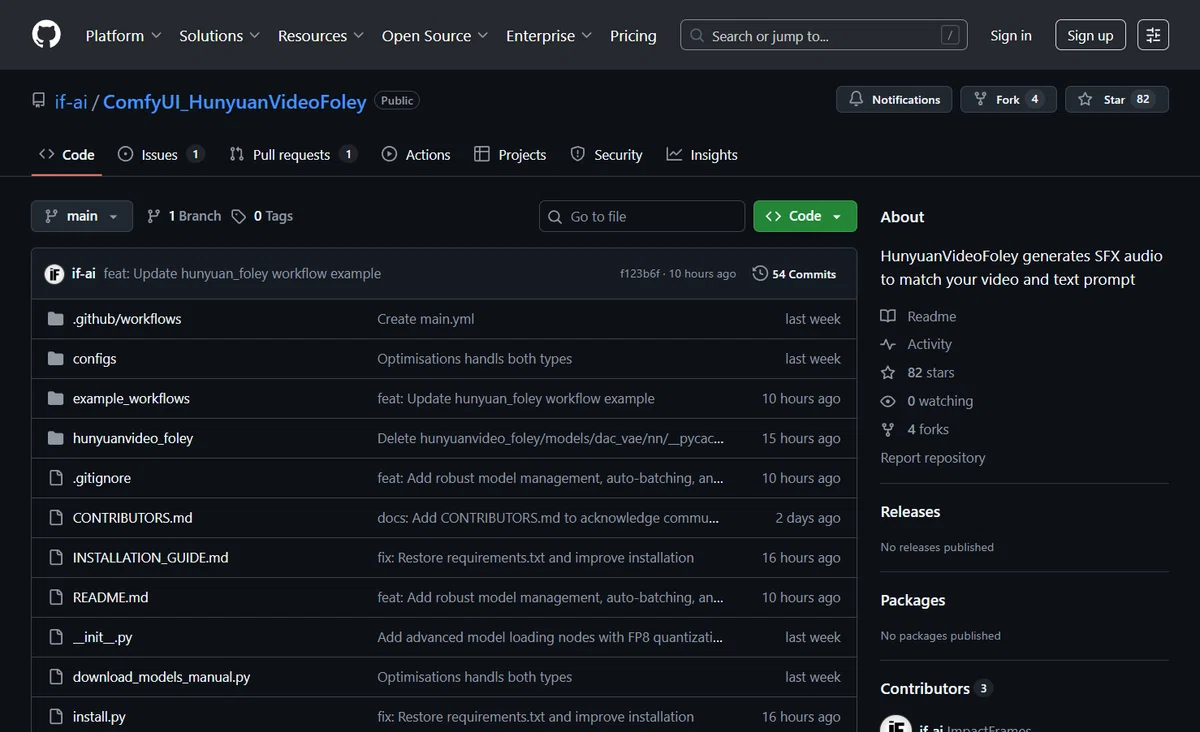Viewport: 1200px width, 732px height.
Task: Click the forks icon in About
Action: [888, 429]
